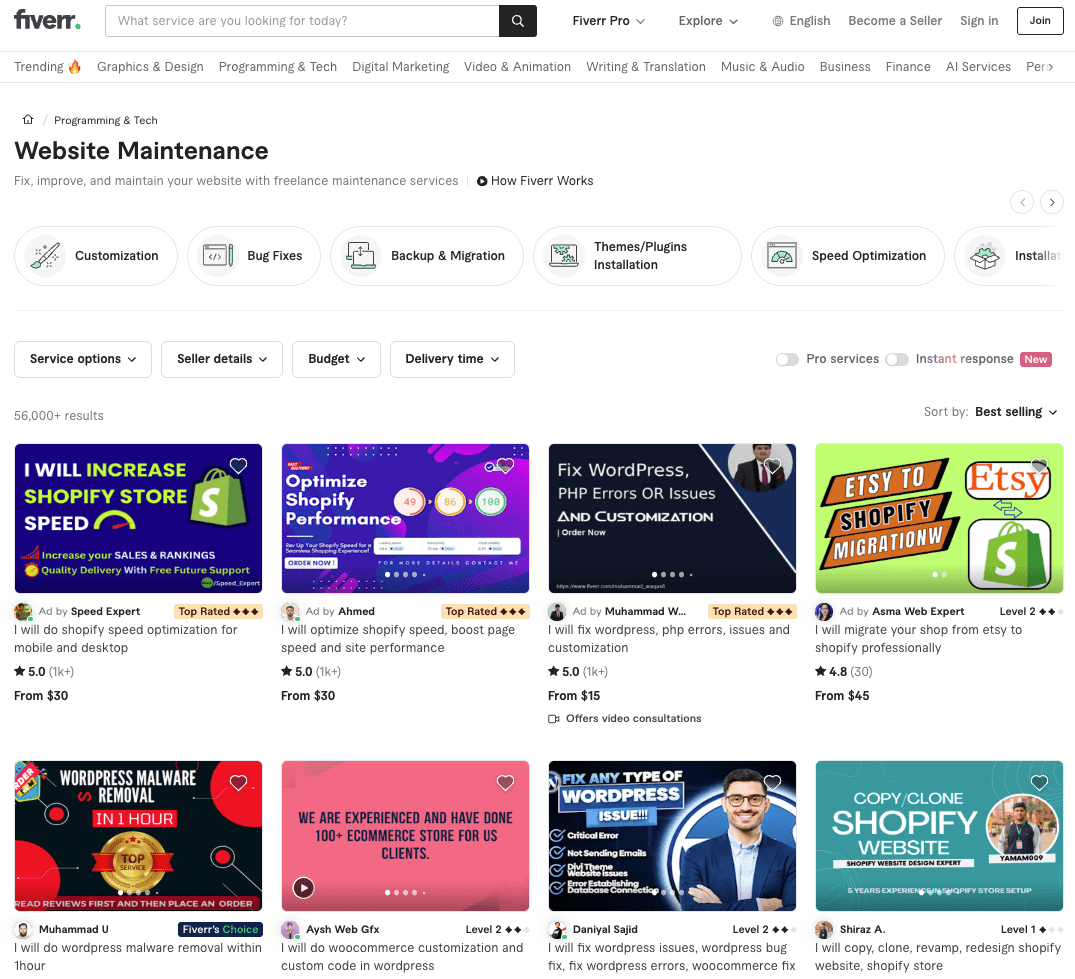Expand the Fiverr Pro menu

[x=609, y=21]
